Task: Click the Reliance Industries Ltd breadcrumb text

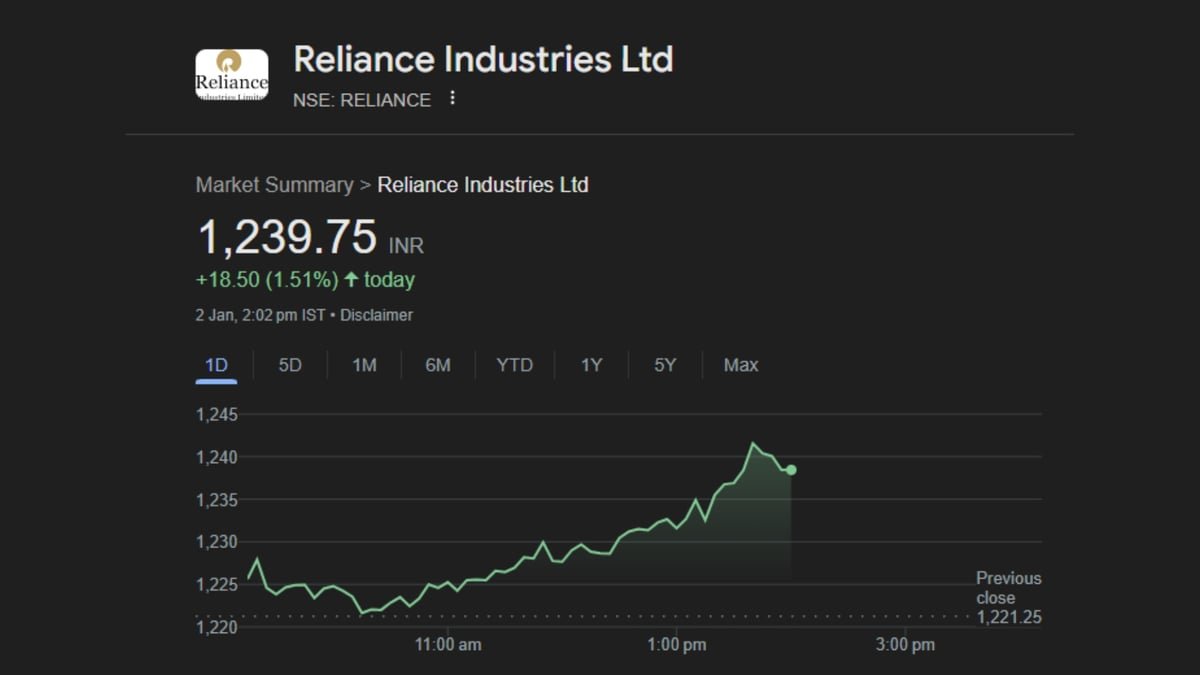Action: 483,185
